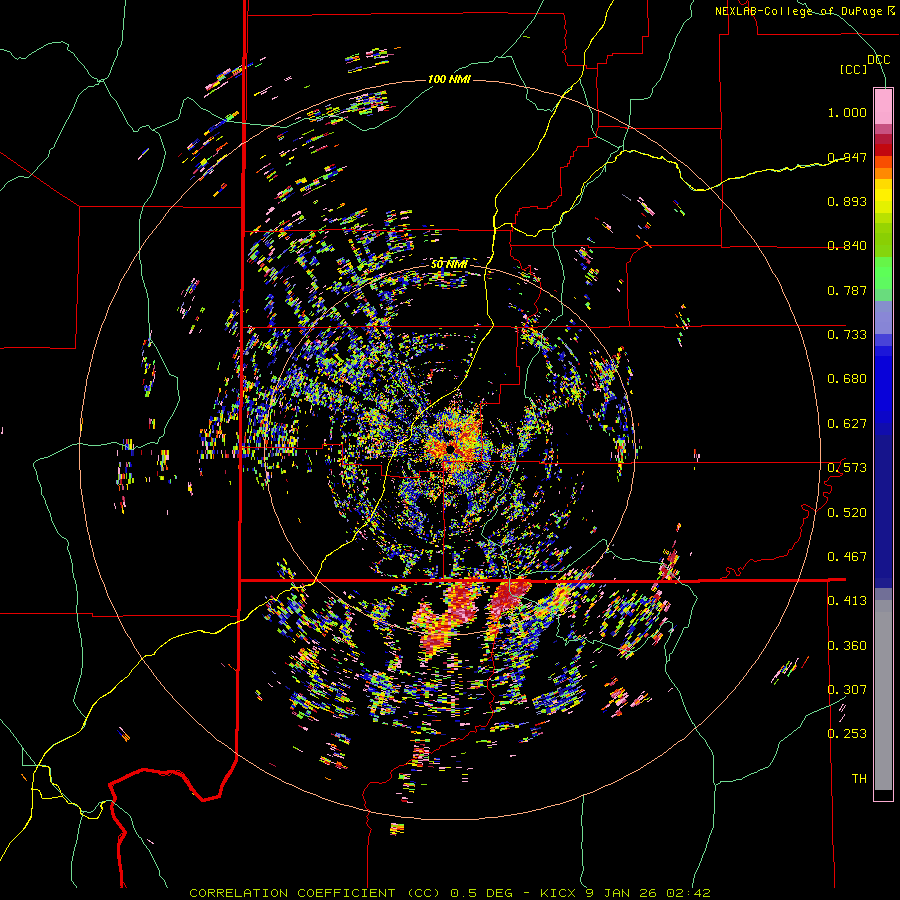Click the 0.787 scale value
The image size is (900, 900).
(847, 290)
